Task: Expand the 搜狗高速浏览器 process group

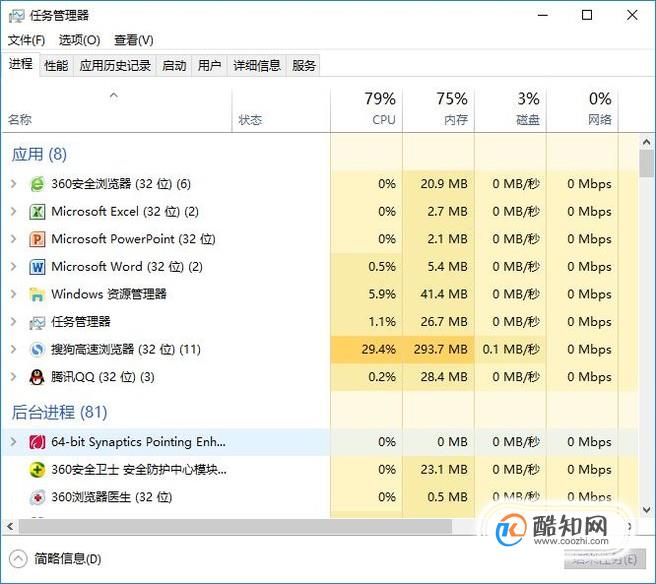Action: (x=13, y=349)
